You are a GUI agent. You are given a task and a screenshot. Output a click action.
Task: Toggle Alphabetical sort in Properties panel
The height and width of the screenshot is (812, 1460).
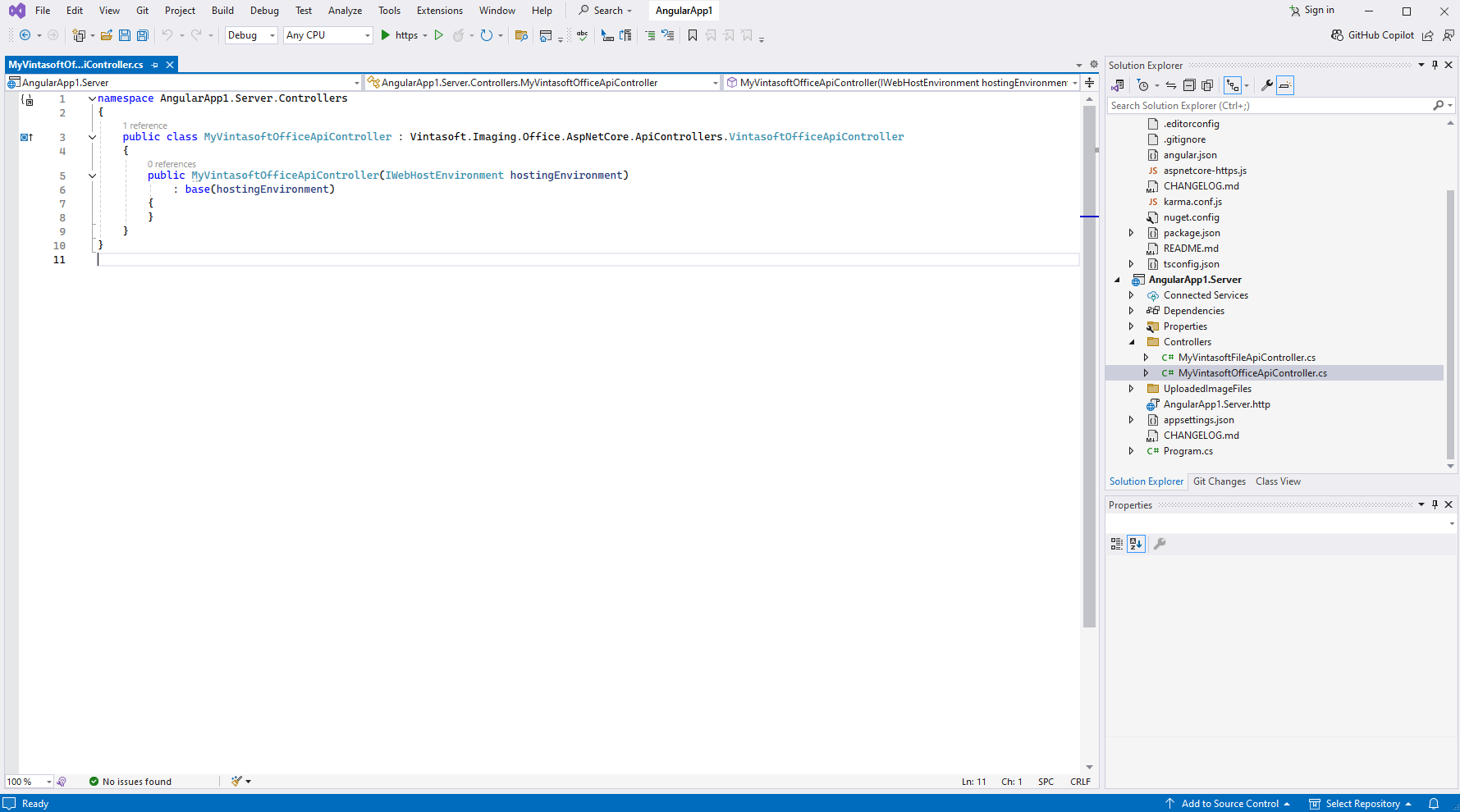(x=1136, y=544)
